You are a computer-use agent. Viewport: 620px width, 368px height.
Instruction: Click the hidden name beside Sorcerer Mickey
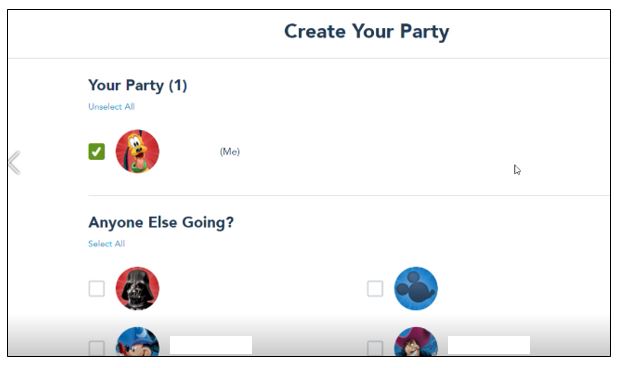[x=211, y=345]
